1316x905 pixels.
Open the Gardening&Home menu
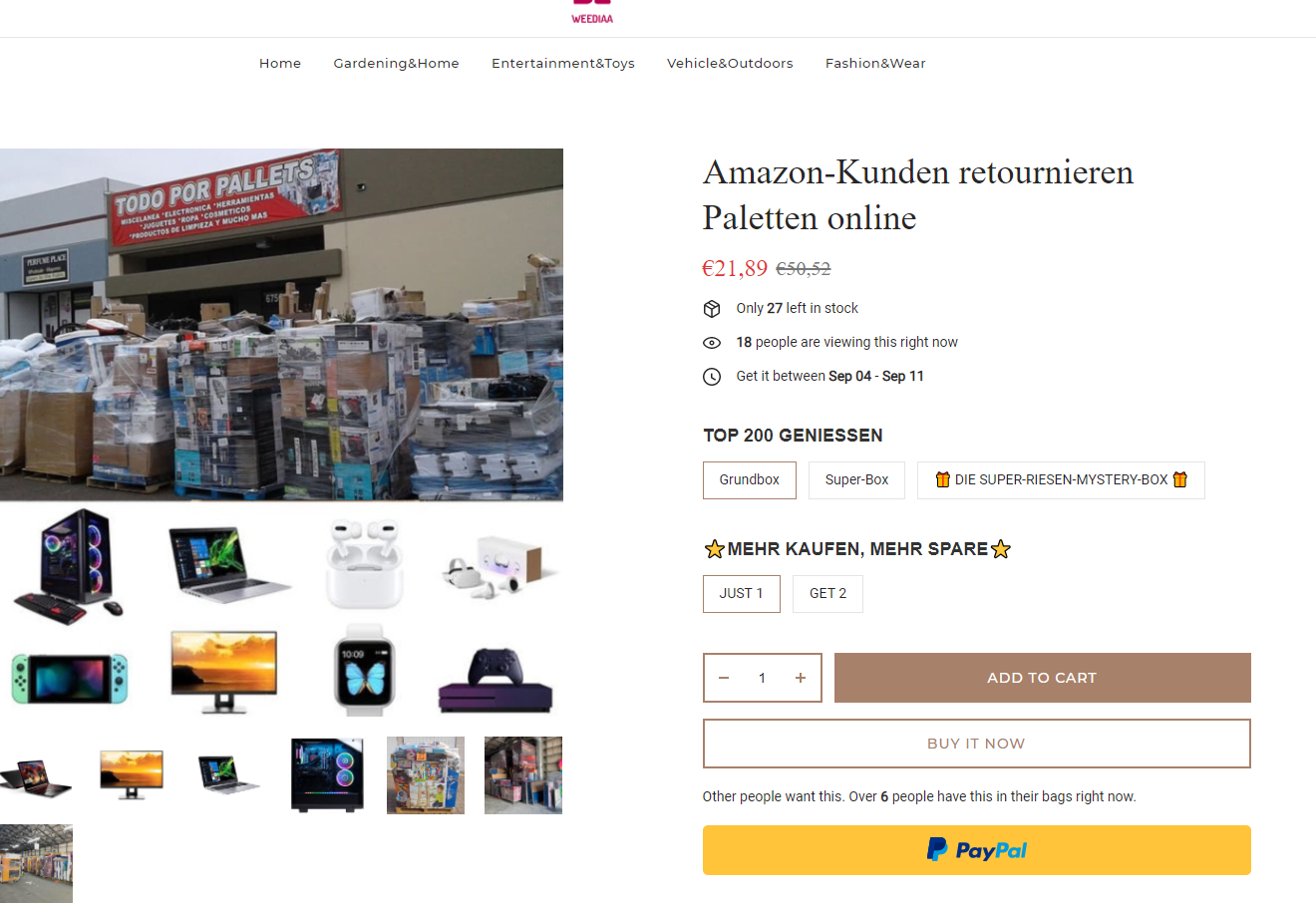396,63
